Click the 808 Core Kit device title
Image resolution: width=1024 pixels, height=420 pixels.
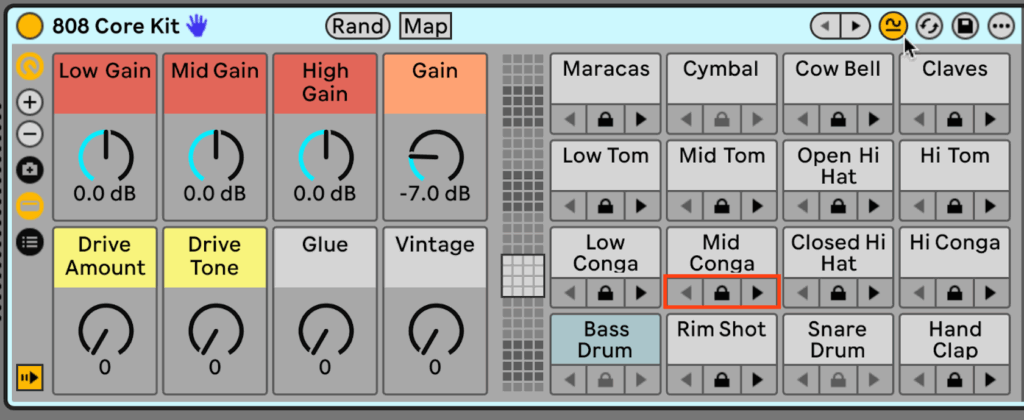coord(116,26)
